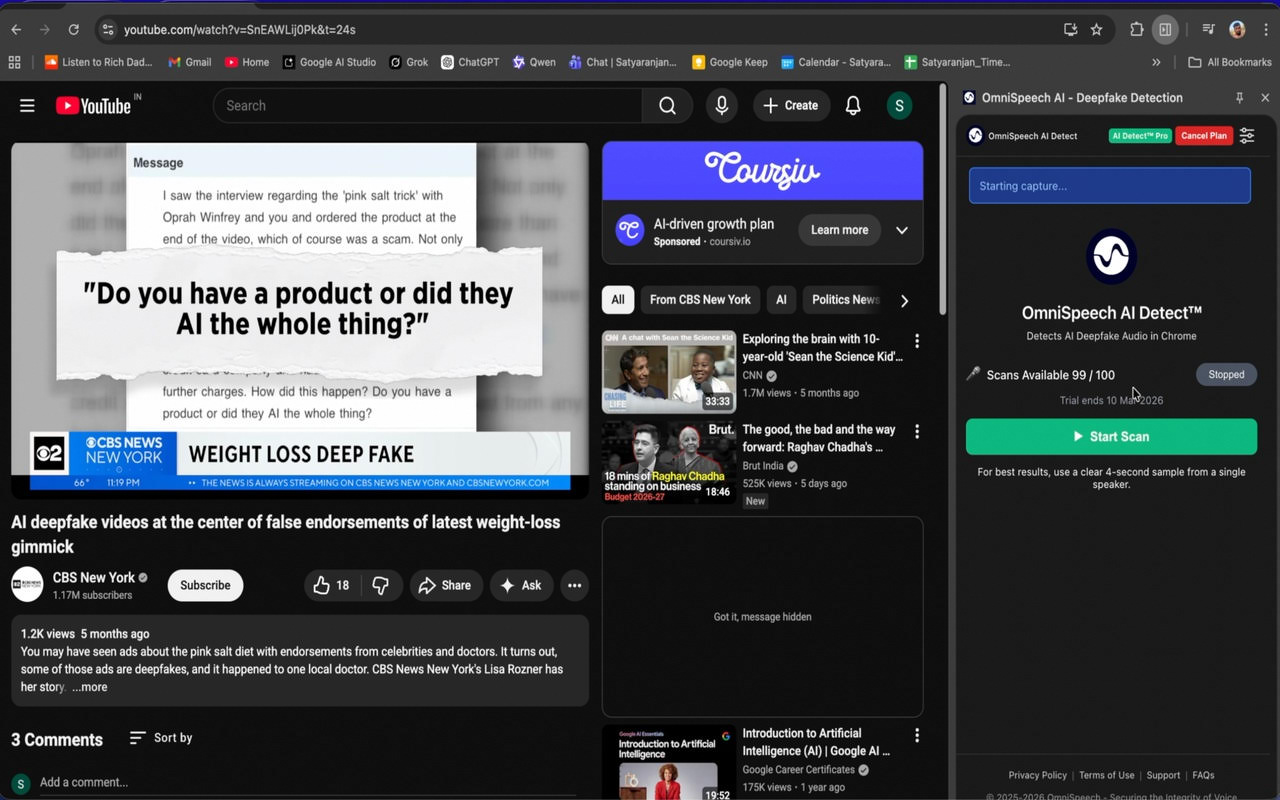Viewport: 1280px width, 800px height.
Task: Open Chrome extensions puzzle icon
Action: [1136, 30]
